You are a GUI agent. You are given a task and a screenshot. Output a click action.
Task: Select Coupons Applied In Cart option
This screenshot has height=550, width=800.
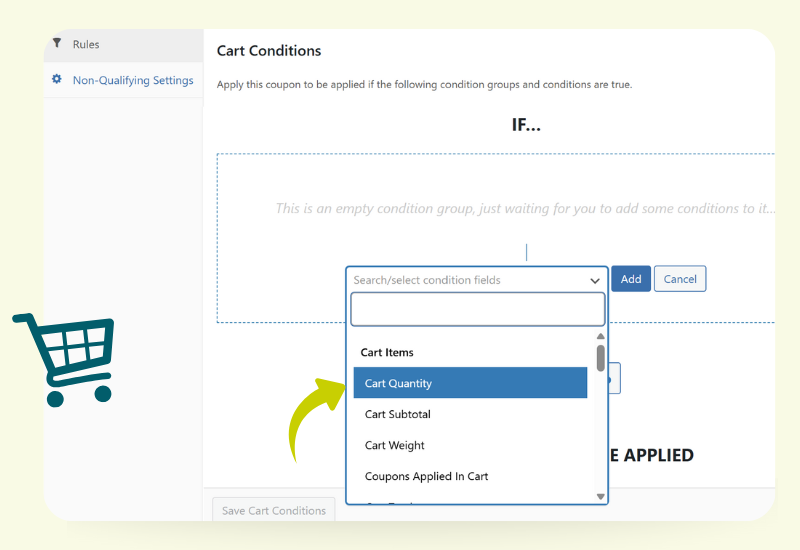pos(470,477)
